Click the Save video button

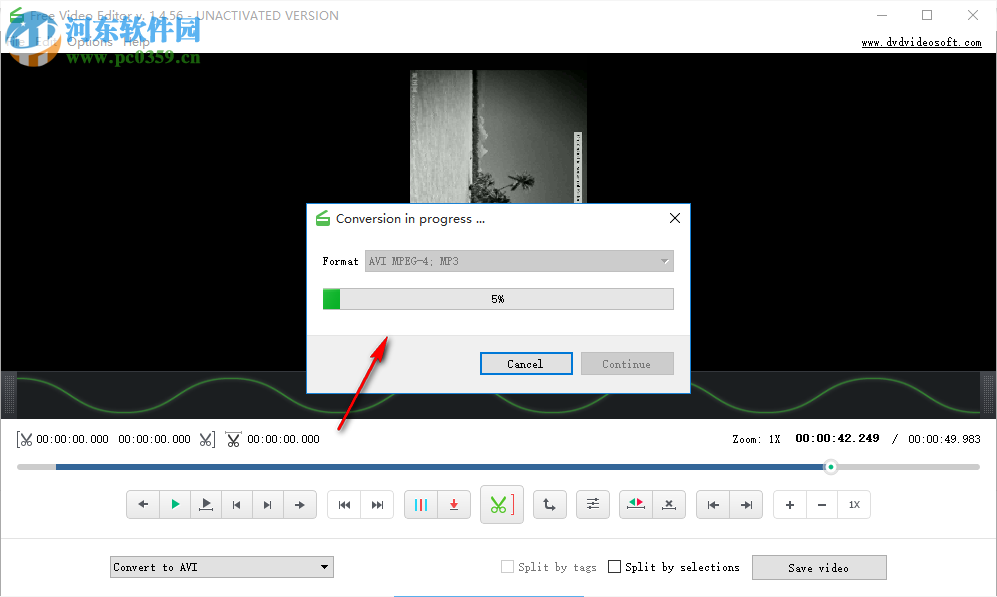[819, 567]
